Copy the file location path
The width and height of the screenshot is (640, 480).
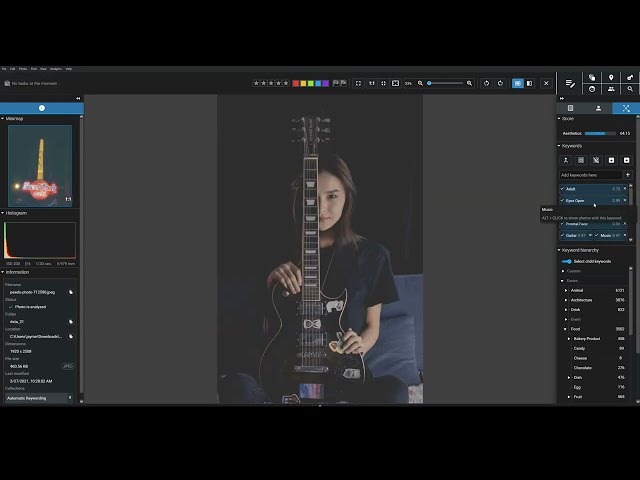pos(71,337)
